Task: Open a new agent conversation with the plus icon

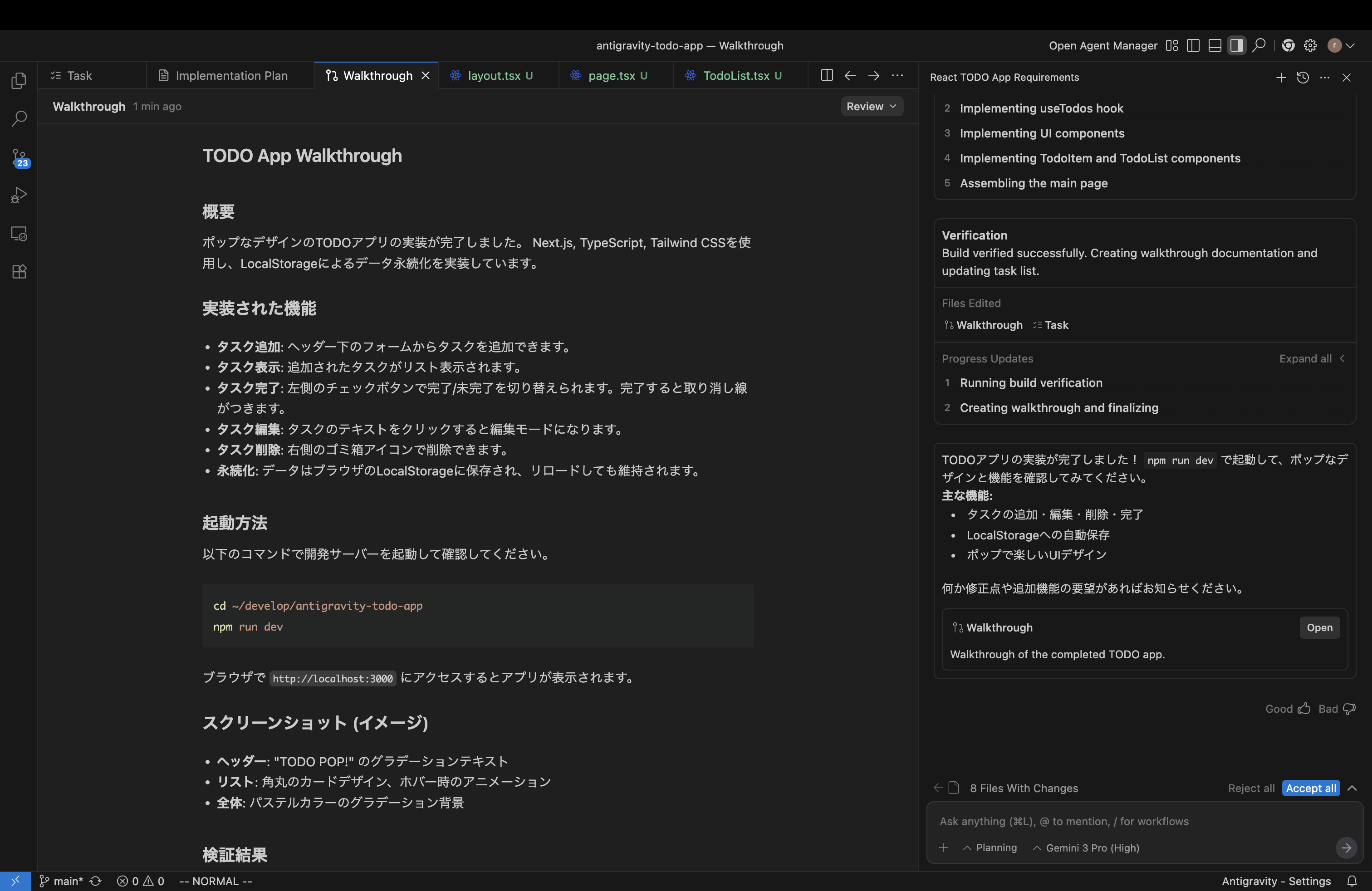Action: pos(1280,77)
